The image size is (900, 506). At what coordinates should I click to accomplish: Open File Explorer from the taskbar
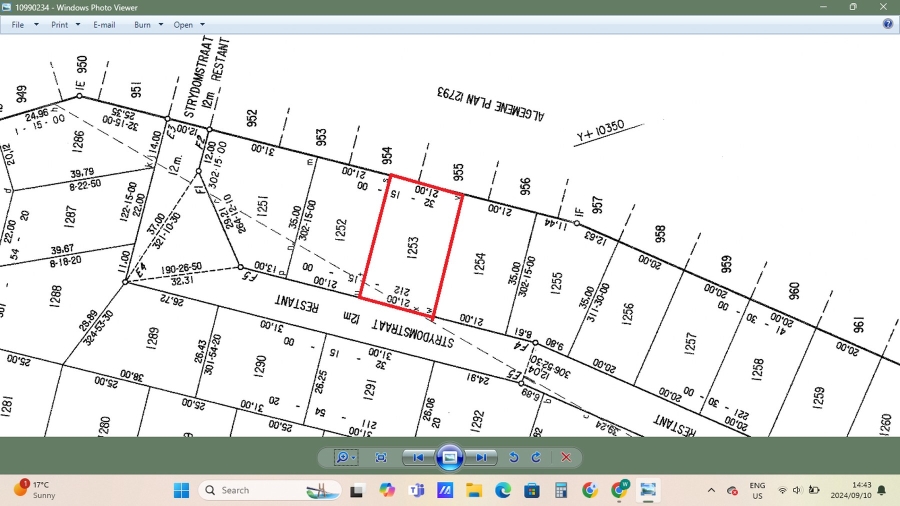[474, 490]
